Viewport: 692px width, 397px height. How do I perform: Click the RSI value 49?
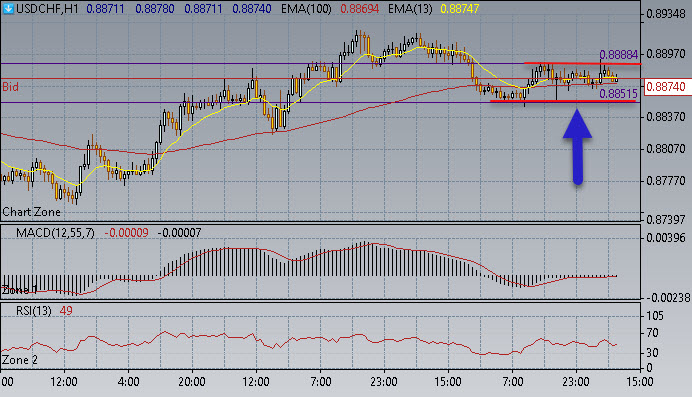(x=66, y=311)
